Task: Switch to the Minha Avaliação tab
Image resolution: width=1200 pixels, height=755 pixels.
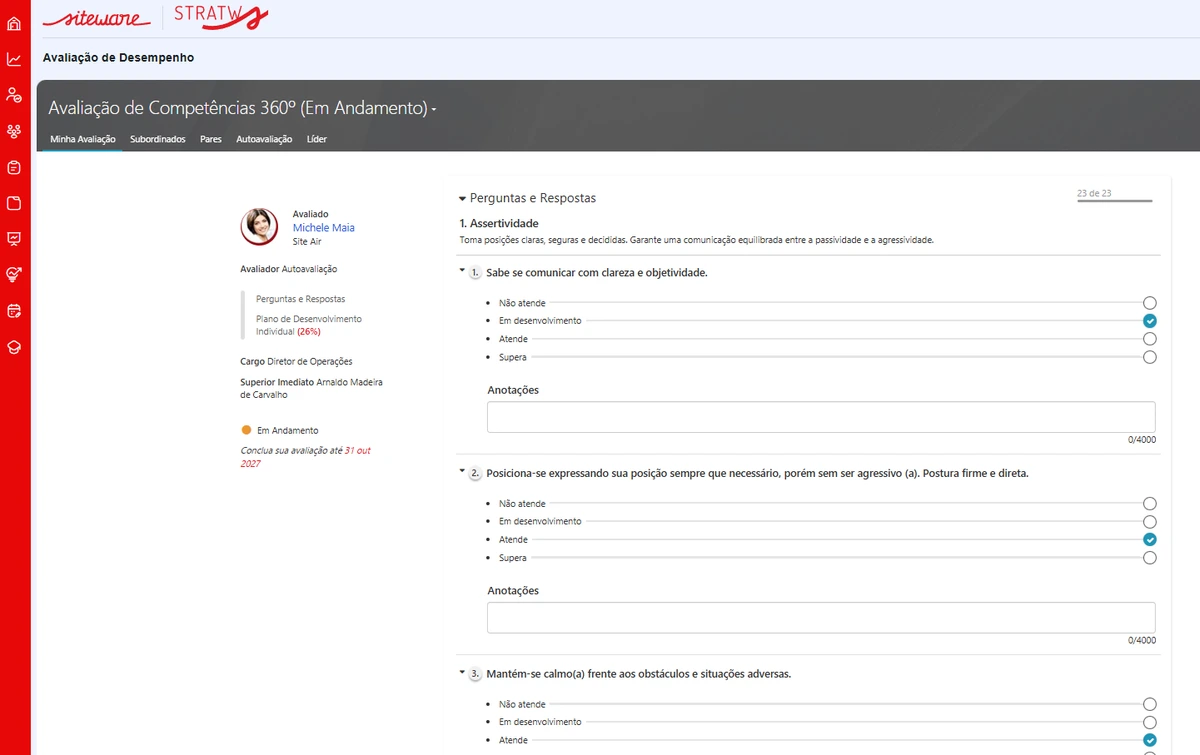Action: pyautogui.click(x=83, y=139)
